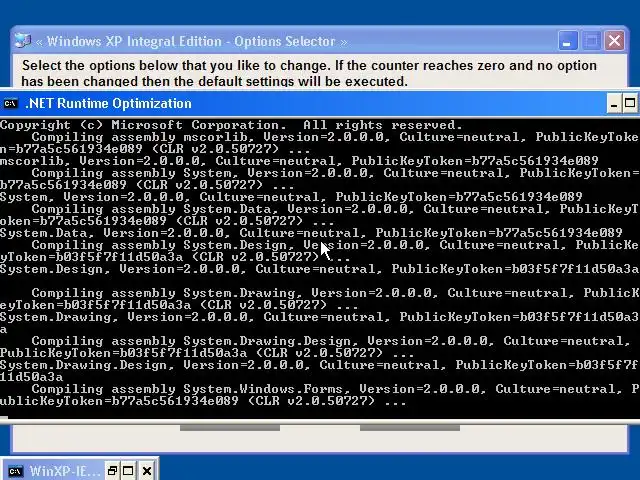The width and height of the screenshot is (640, 480).
Task: Click the 'mscorlib, Version=2.0.0.0' result line
Action: click(299, 161)
